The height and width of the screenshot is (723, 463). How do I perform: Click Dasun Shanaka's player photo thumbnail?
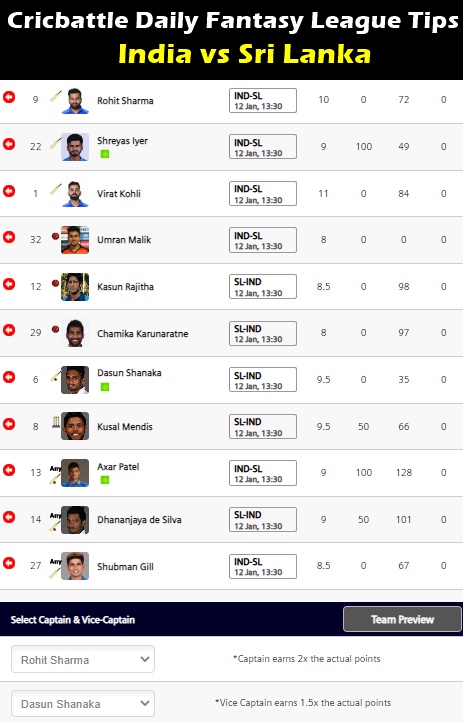tap(75, 379)
